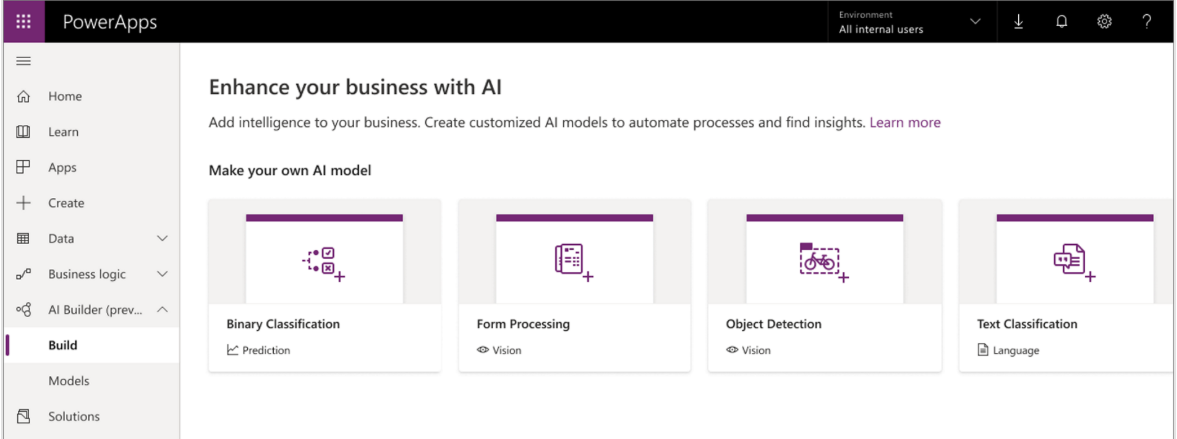Click the download arrow icon in header
Image resolution: width=1177 pixels, height=439 pixels.
[x=1019, y=22]
